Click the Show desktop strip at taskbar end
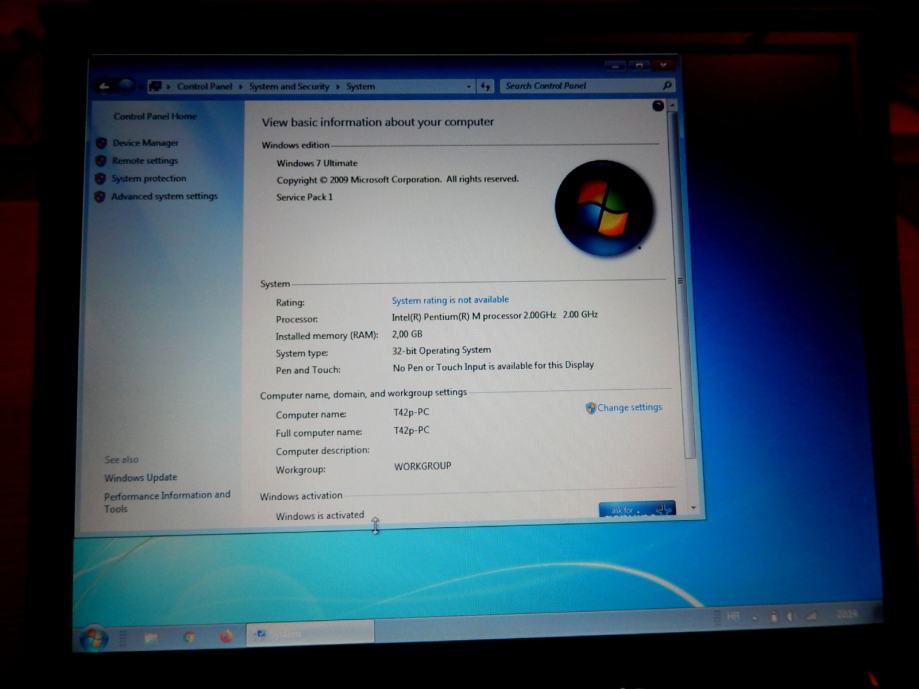This screenshot has width=919, height=689. 877,612
